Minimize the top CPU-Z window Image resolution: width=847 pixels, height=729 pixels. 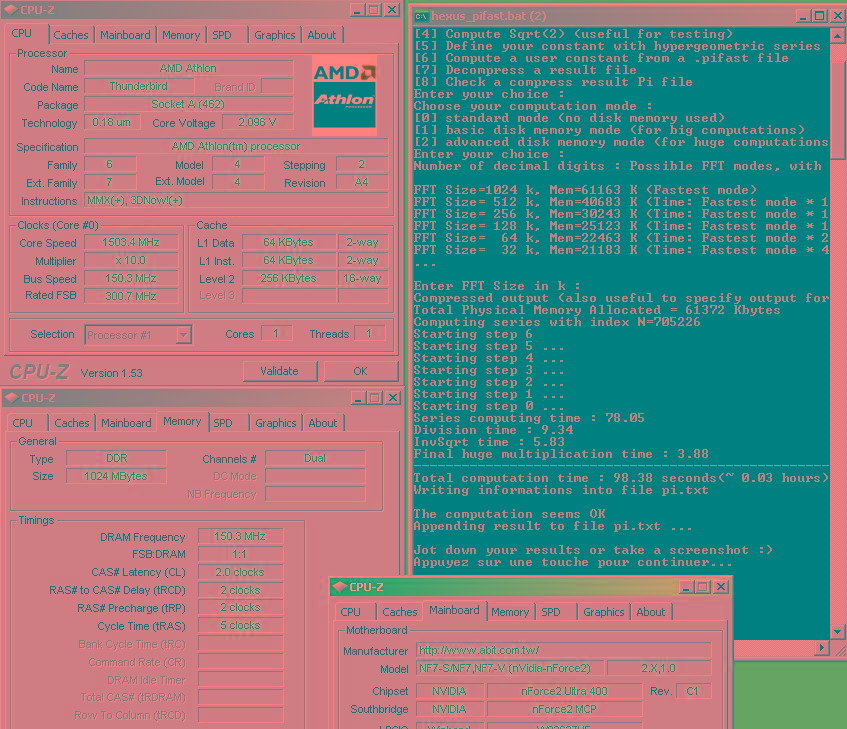[x=357, y=10]
